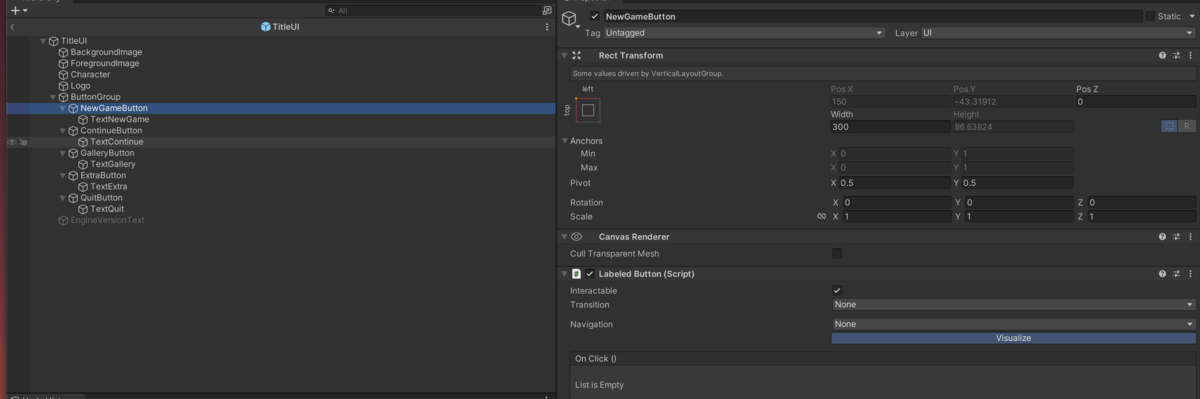Open Canvas Renderer kebab menu

coord(1190,237)
